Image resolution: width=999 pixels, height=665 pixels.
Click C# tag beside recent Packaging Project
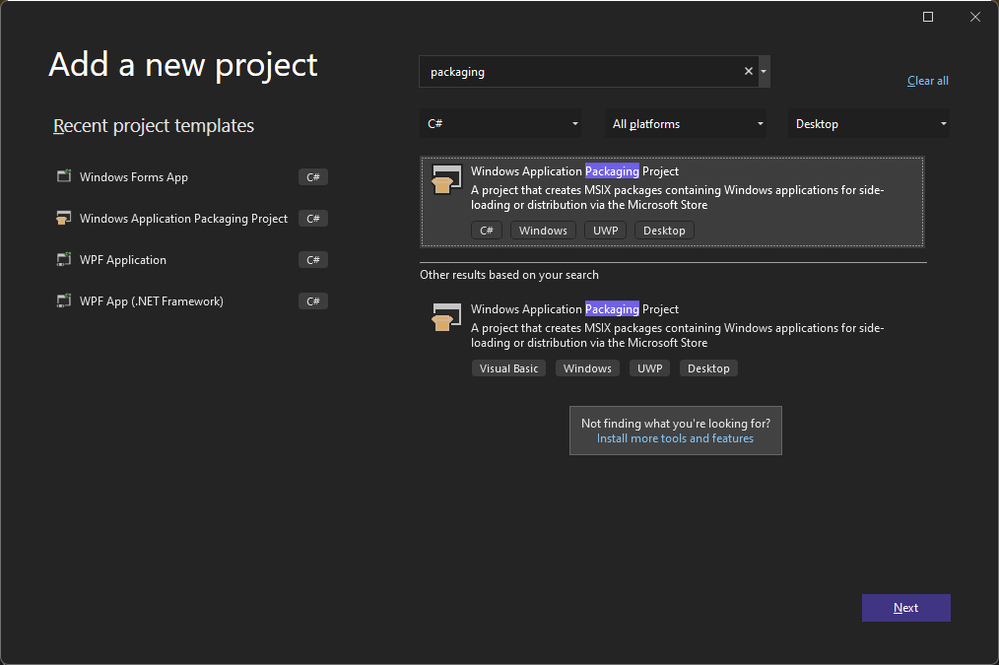pyautogui.click(x=313, y=218)
